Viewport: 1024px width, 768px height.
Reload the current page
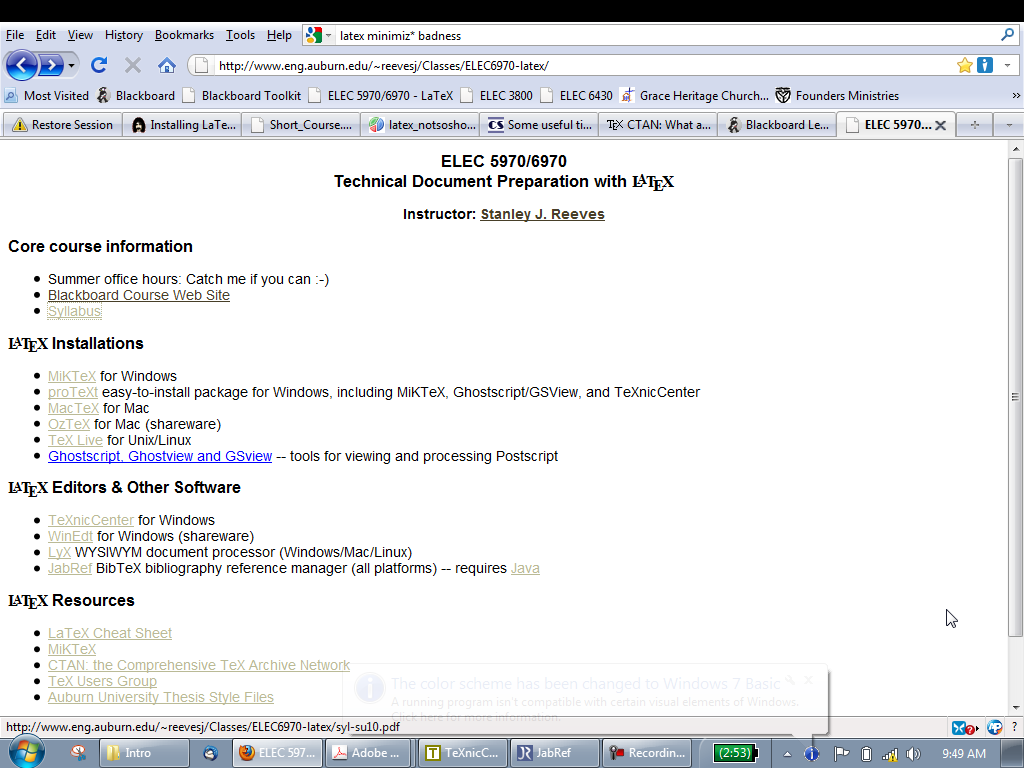point(99,65)
